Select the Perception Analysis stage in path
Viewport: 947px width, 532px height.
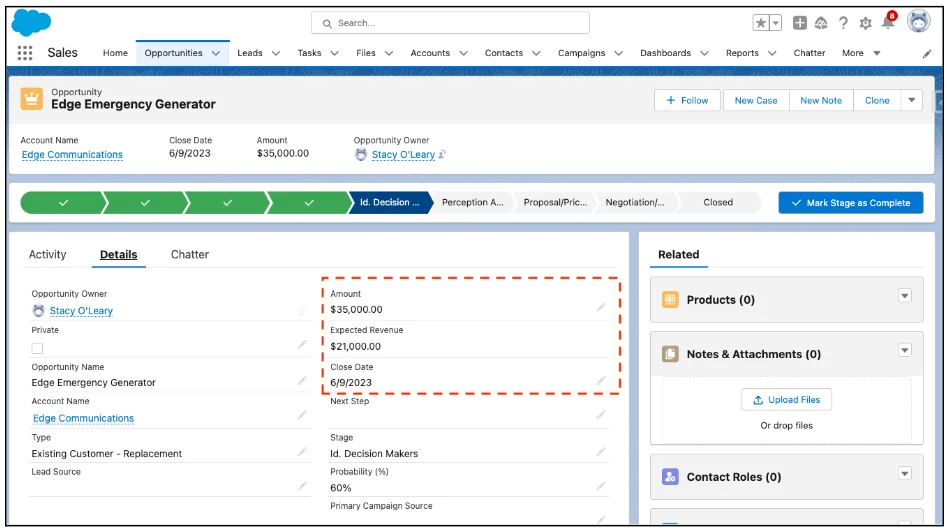(x=472, y=202)
